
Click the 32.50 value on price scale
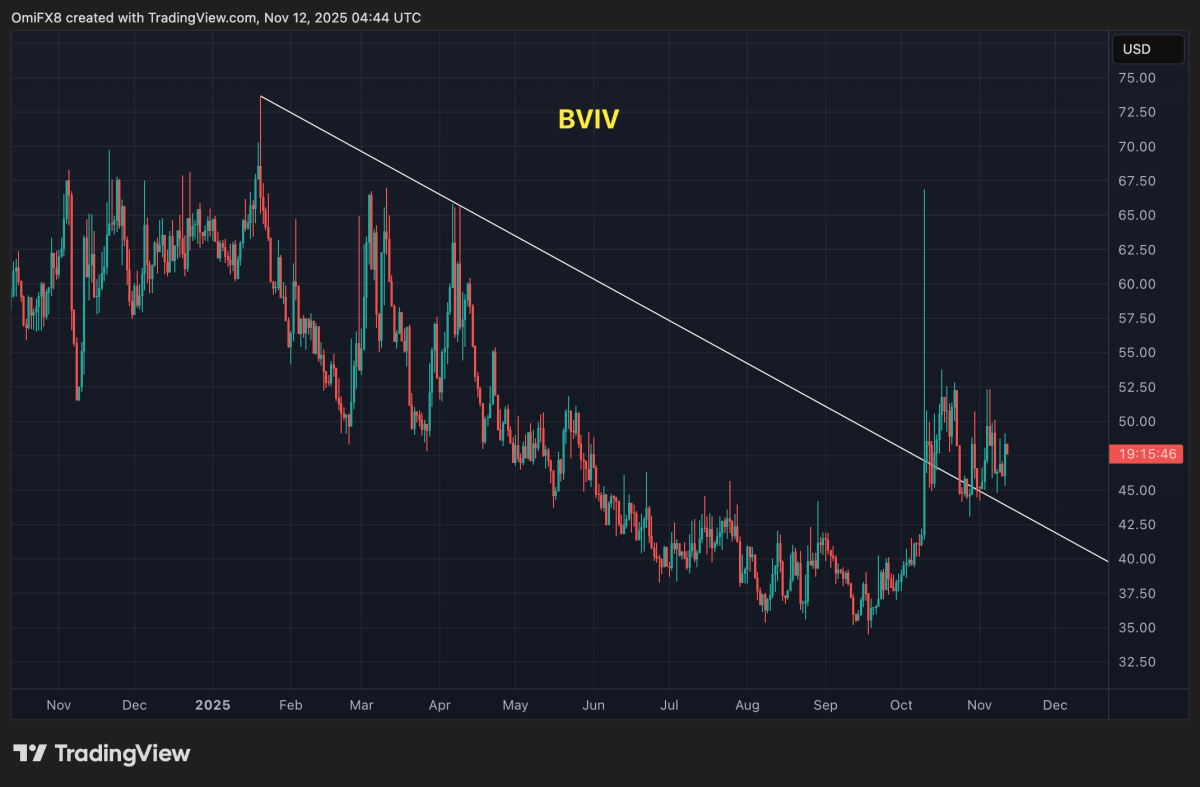(1137, 662)
